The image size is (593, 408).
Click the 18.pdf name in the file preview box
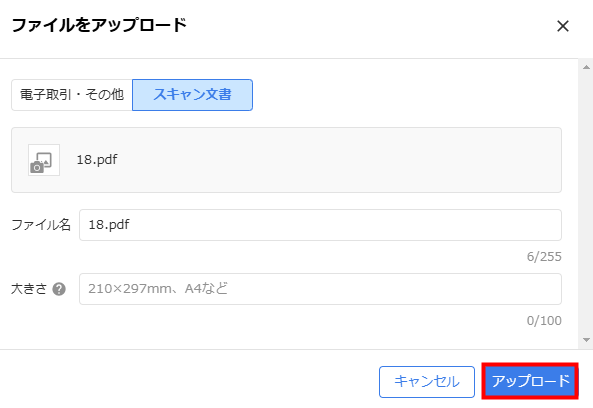97,160
